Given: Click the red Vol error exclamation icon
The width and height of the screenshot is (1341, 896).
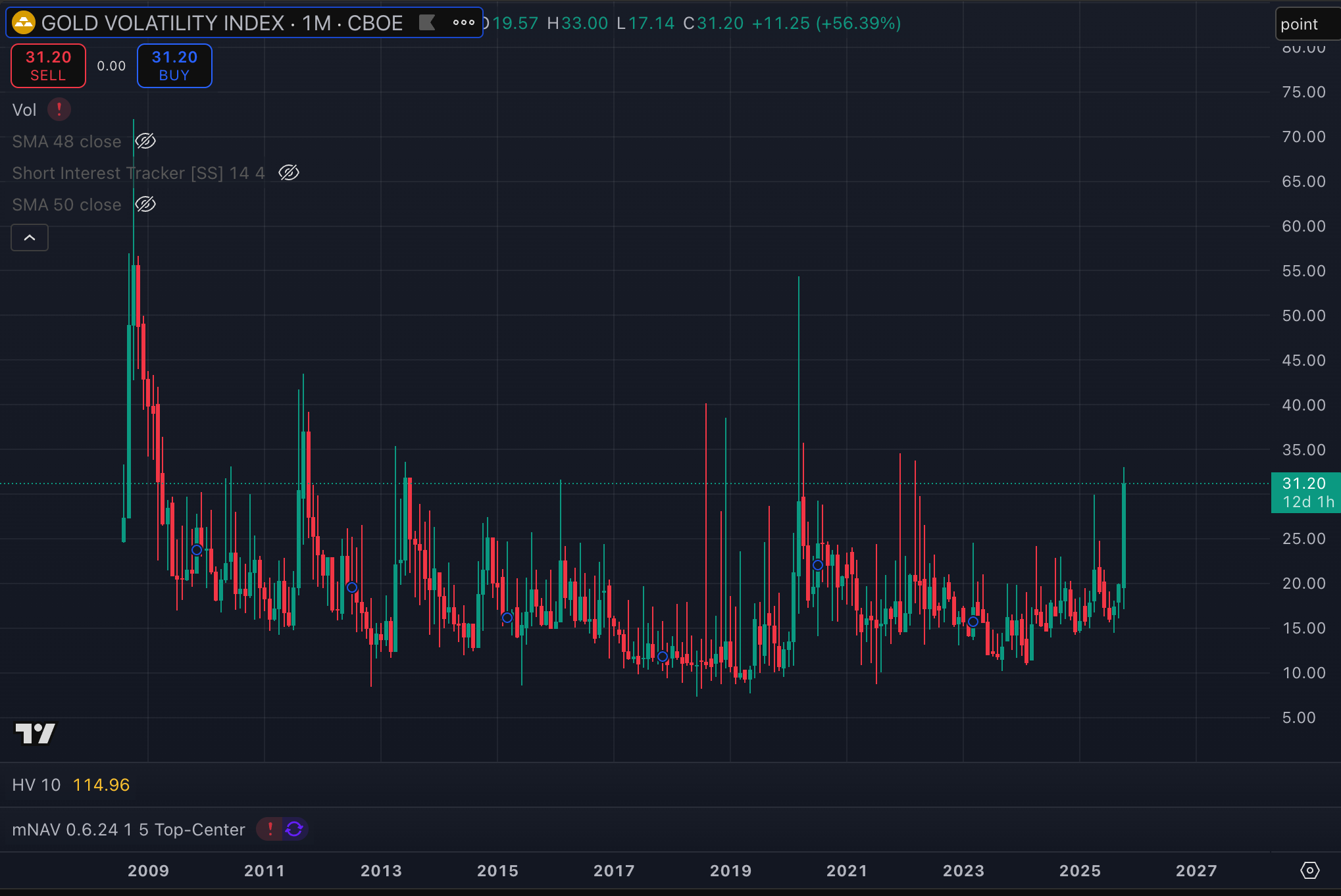Looking at the screenshot, I should (x=59, y=109).
